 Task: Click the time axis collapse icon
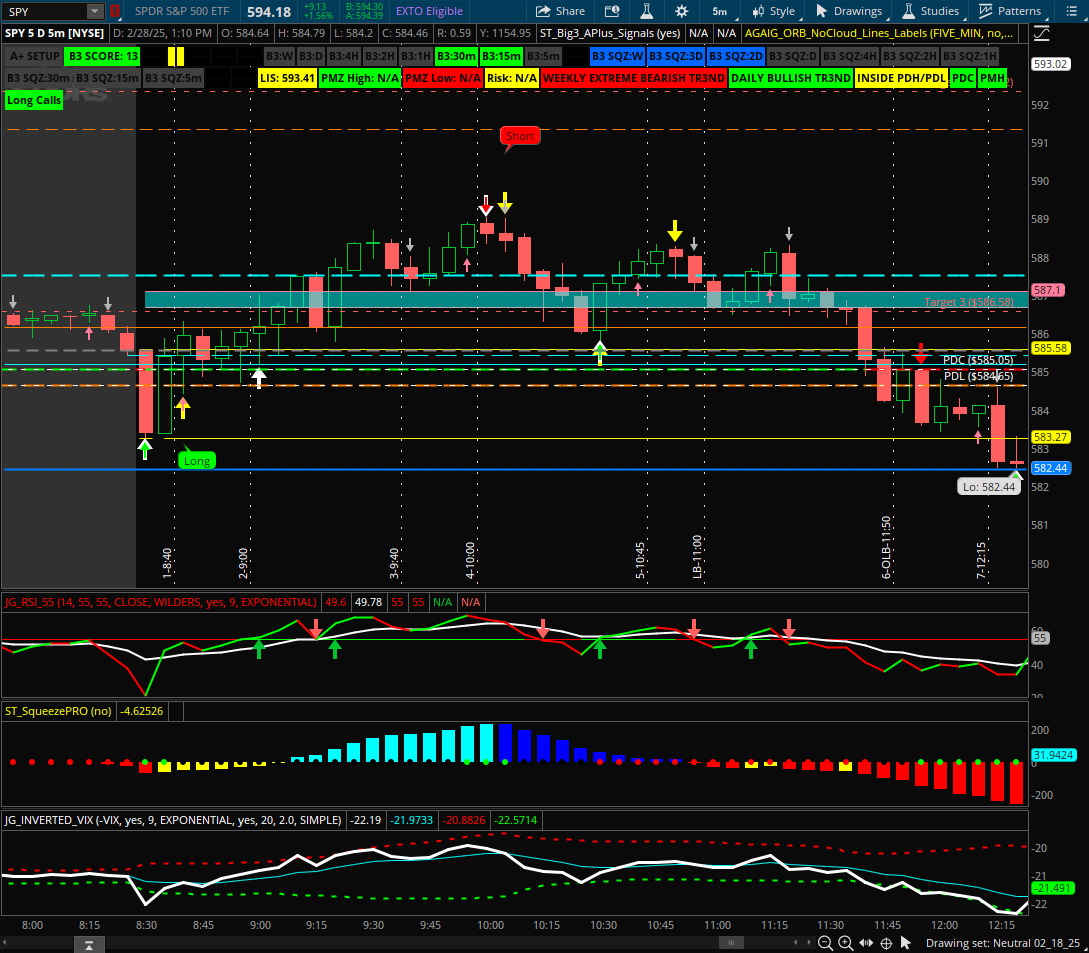(89, 943)
